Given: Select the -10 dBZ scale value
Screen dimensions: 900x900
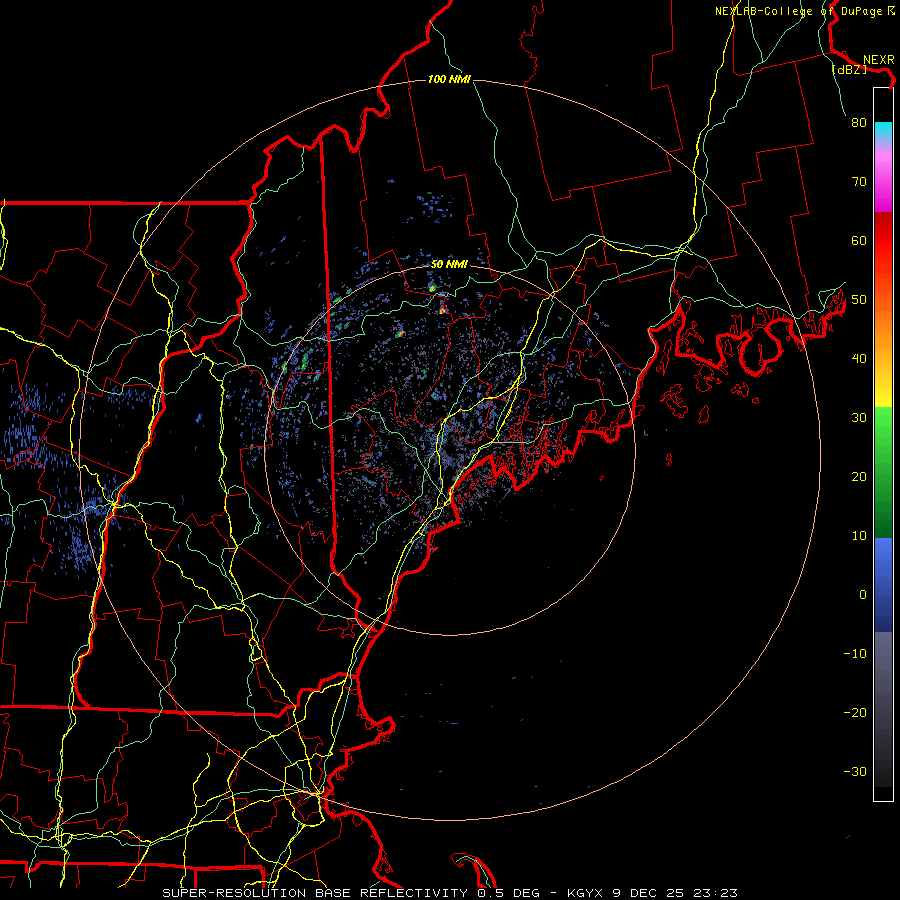Looking at the screenshot, I should pyautogui.click(x=855, y=653).
